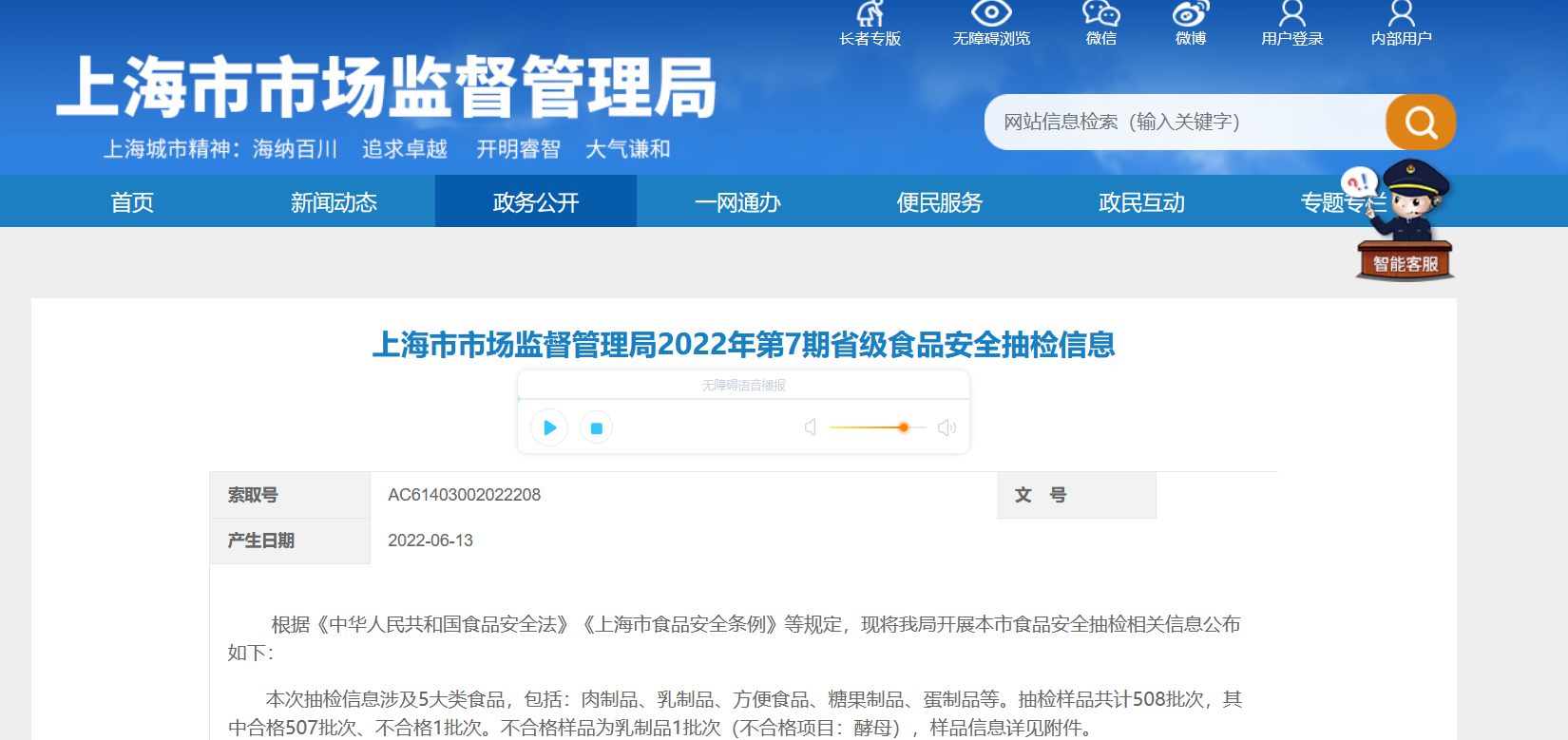This screenshot has width=1568, height=740.
Task: Open the 政民互动 navigation link
Action: 1141,202
